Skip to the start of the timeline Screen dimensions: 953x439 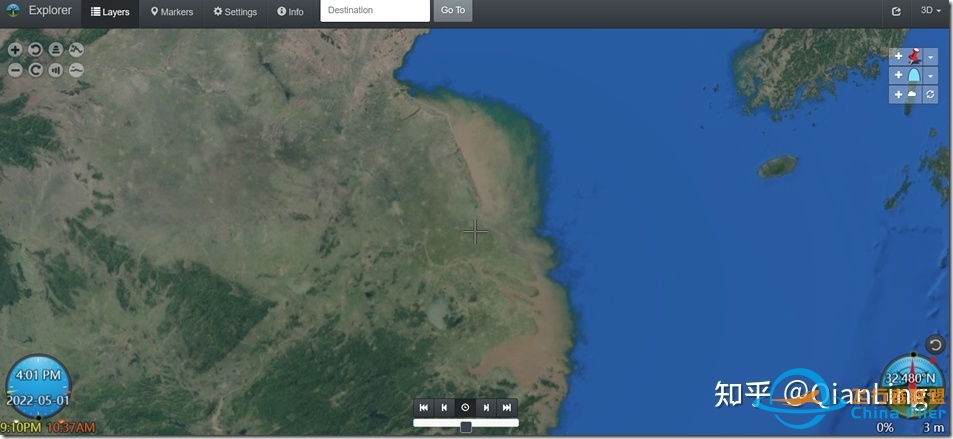[424, 407]
